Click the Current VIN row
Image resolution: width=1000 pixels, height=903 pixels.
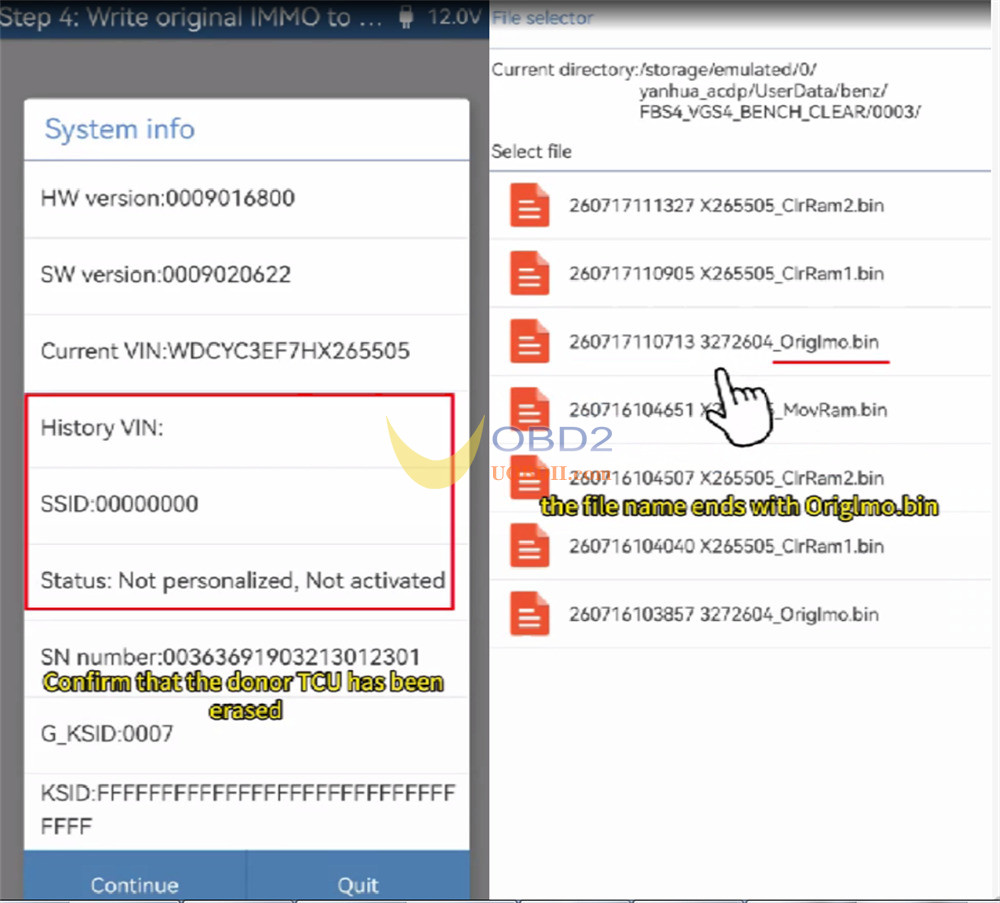click(x=247, y=353)
